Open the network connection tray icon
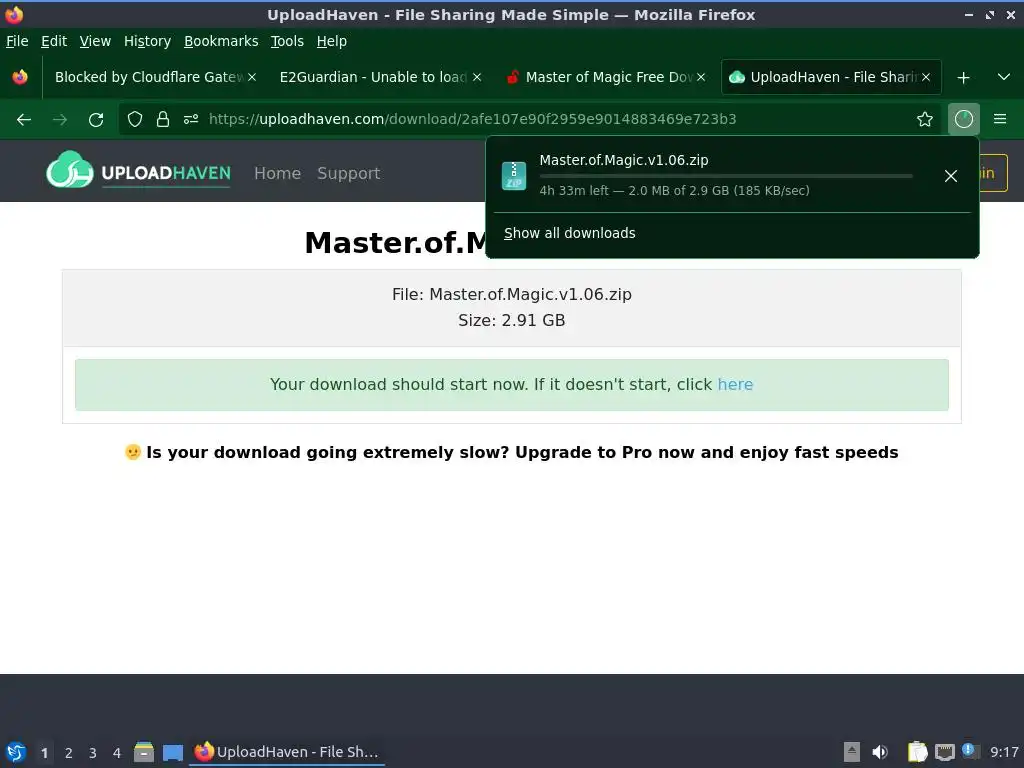The width and height of the screenshot is (1024, 768). [944, 752]
